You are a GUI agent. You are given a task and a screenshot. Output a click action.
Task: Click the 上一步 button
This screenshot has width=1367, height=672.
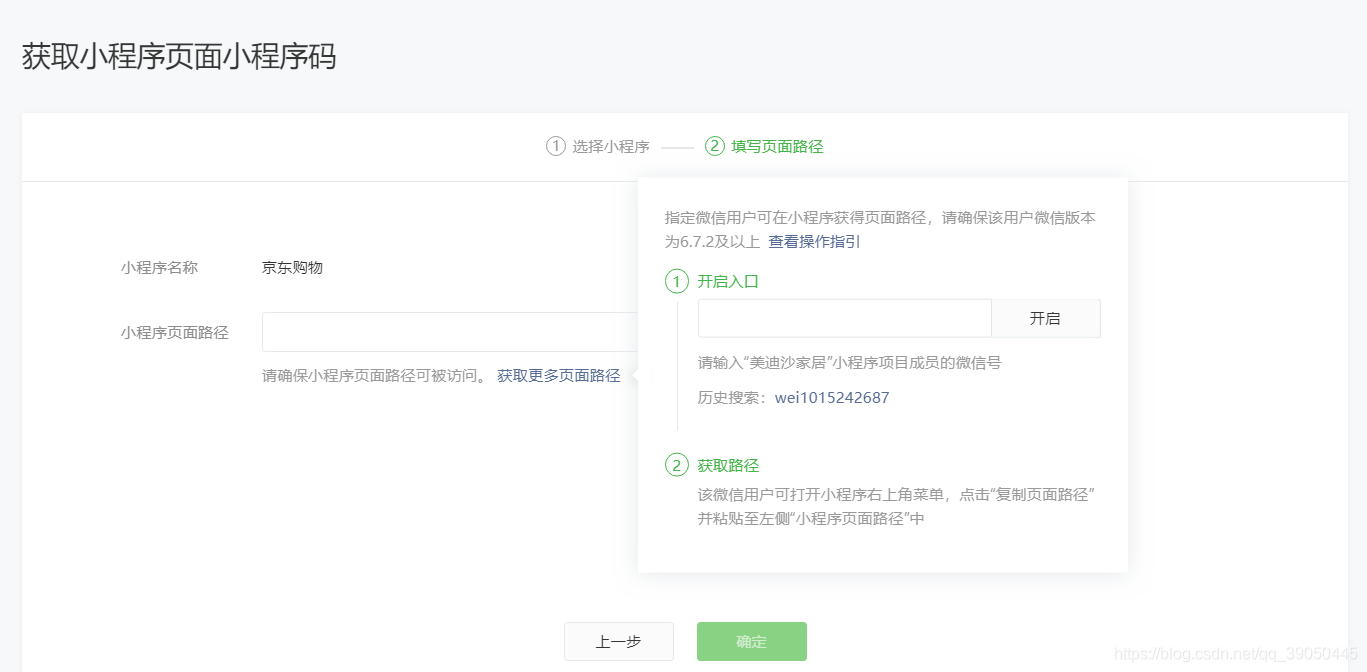click(x=618, y=641)
